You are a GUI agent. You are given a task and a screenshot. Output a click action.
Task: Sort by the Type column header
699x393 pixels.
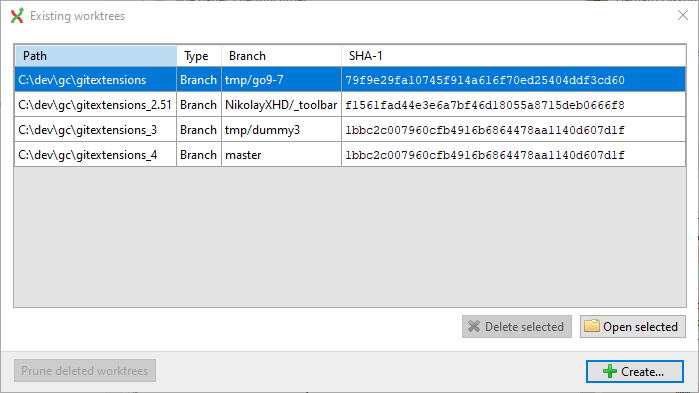[199, 56]
